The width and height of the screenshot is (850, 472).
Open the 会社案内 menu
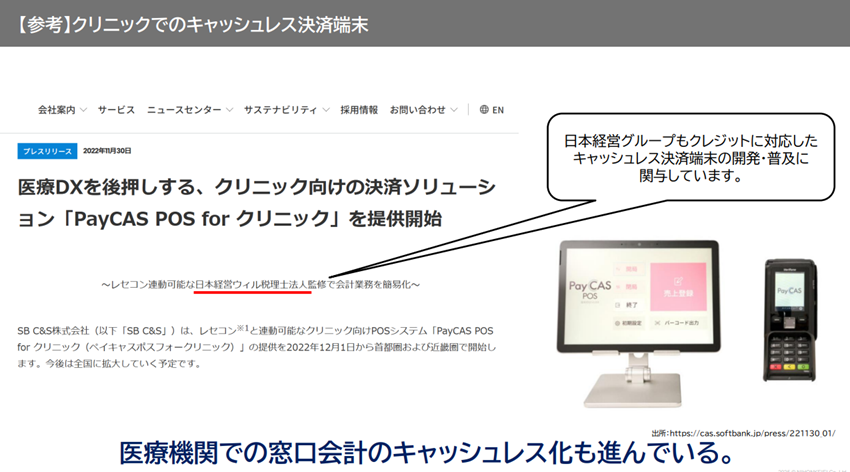tap(56, 110)
